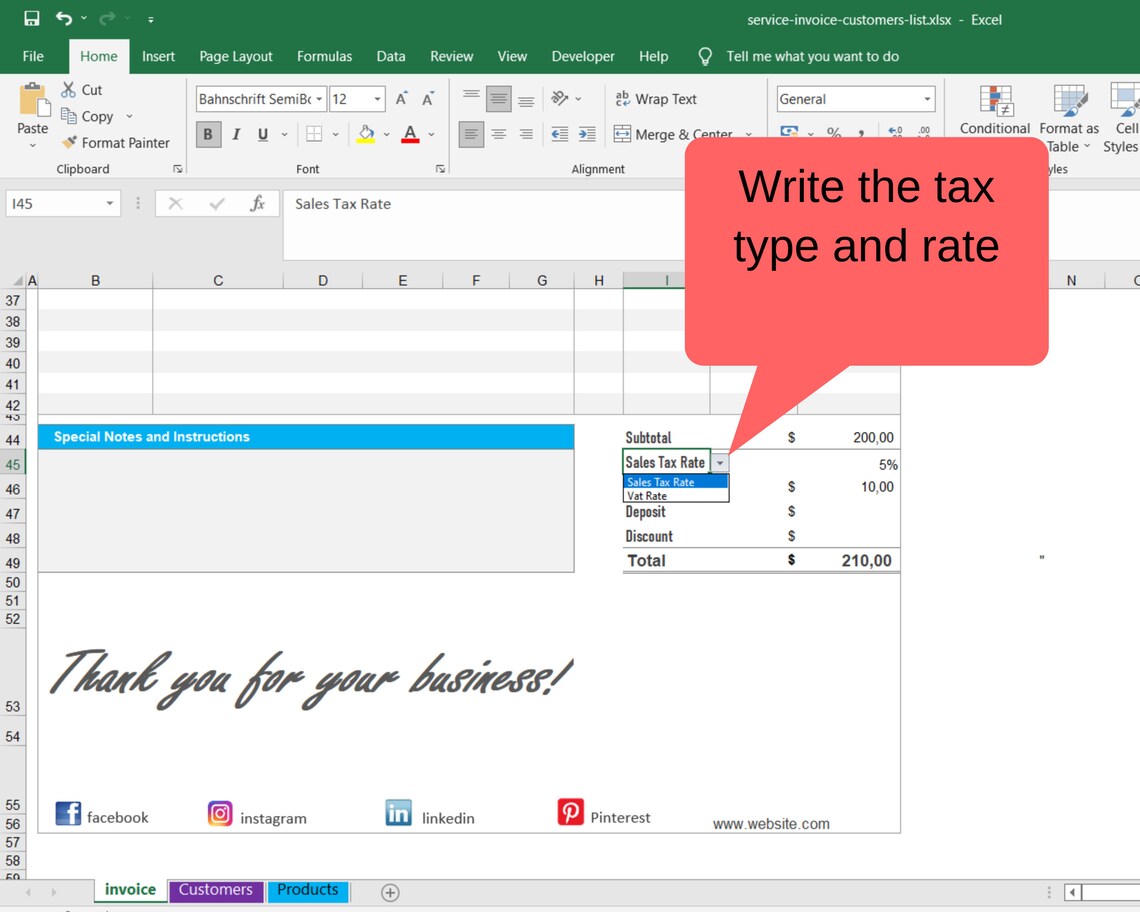
Task: Open the General number format dropdown
Action: tap(927, 99)
